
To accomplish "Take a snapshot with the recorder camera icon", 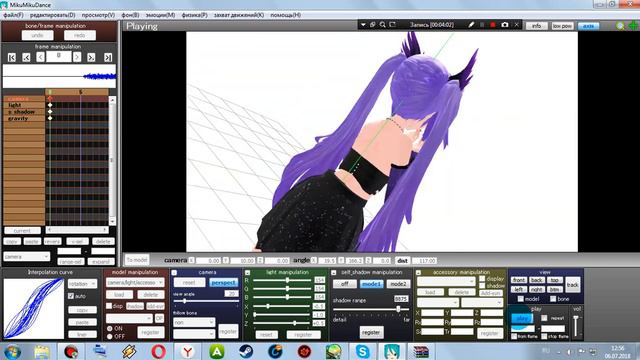I will (505, 25).
